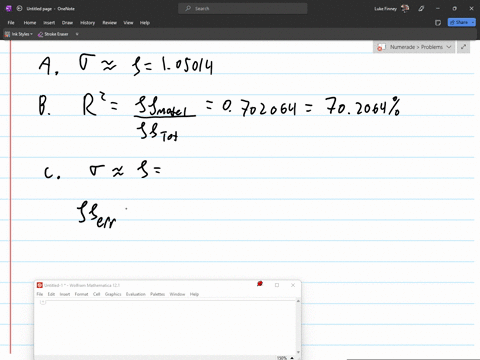Close the Wolfram Mathematica window
Viewport: 480px width, 360px height.
tap(293, 285)
